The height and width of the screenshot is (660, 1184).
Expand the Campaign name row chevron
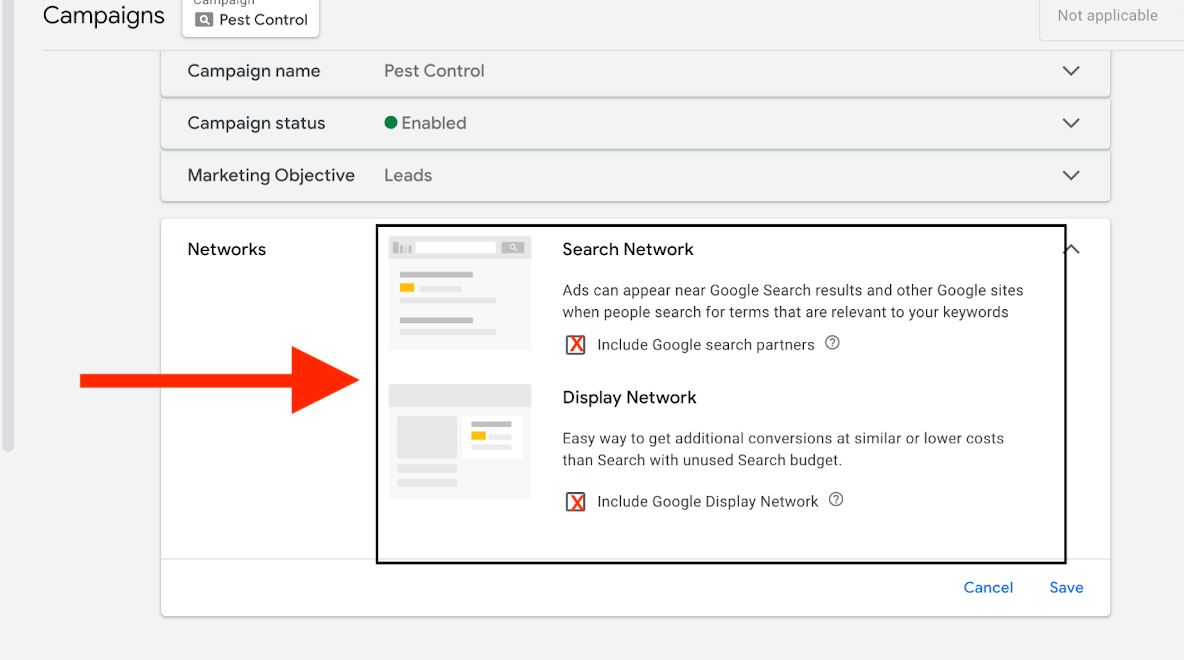pyautogui.click(x=1071, y=71)
